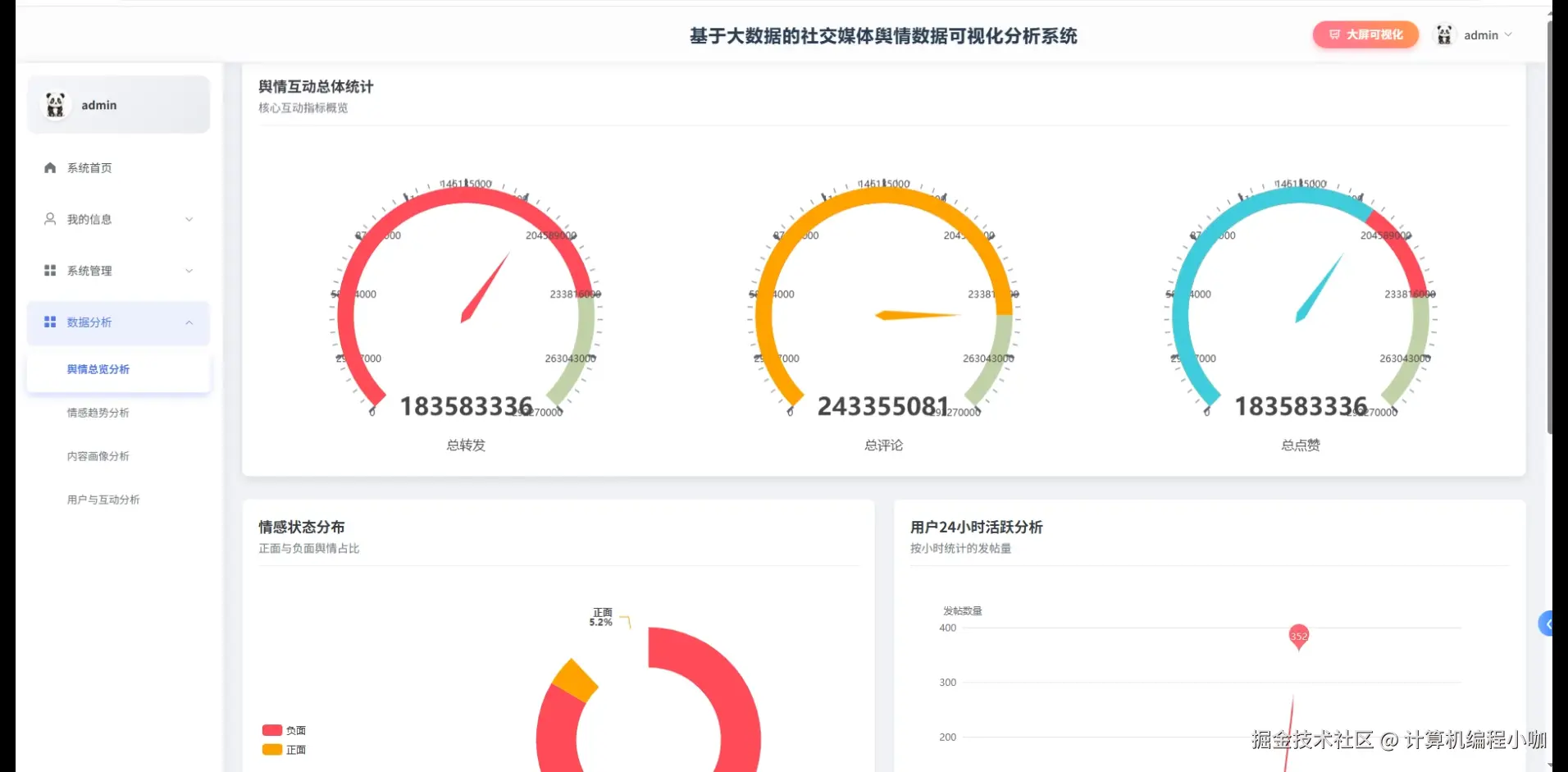Click the 正面 5.2% pie label
Screen dimensions: 1568x772
pyautogui.click(x=601, y=618)
